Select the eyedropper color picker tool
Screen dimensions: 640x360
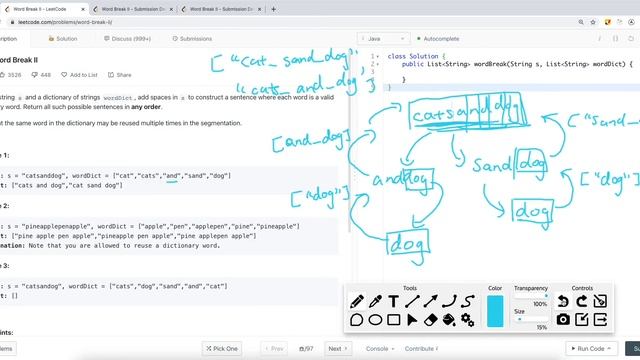[376, 301]
